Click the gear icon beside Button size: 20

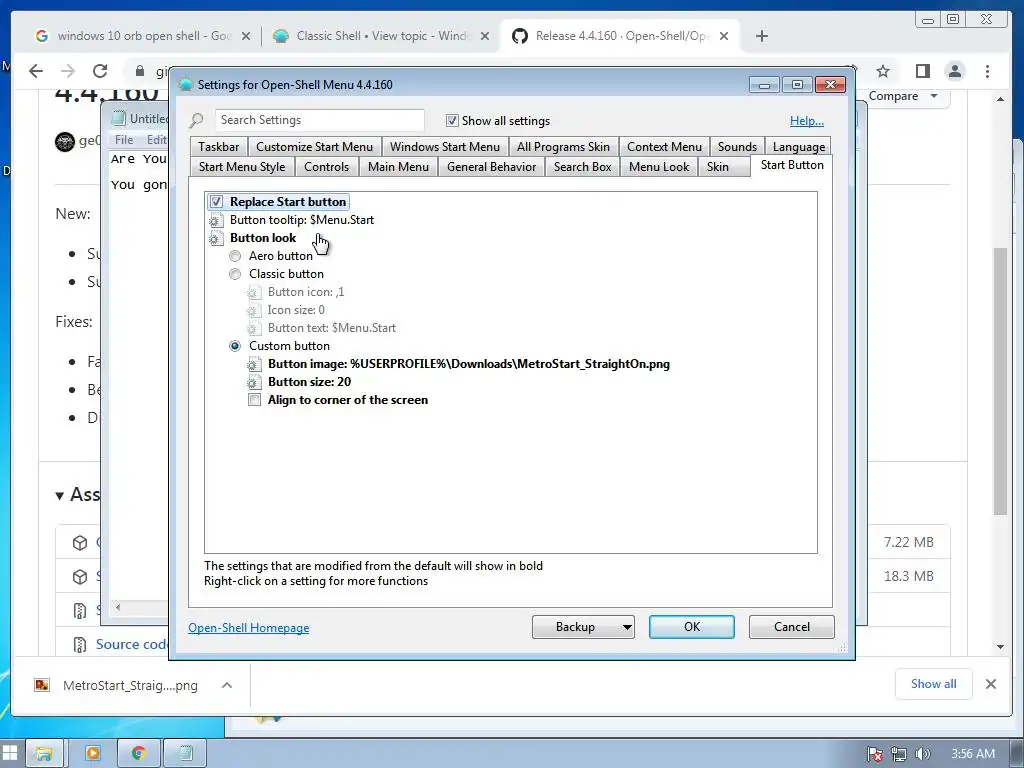pos(254,383)
